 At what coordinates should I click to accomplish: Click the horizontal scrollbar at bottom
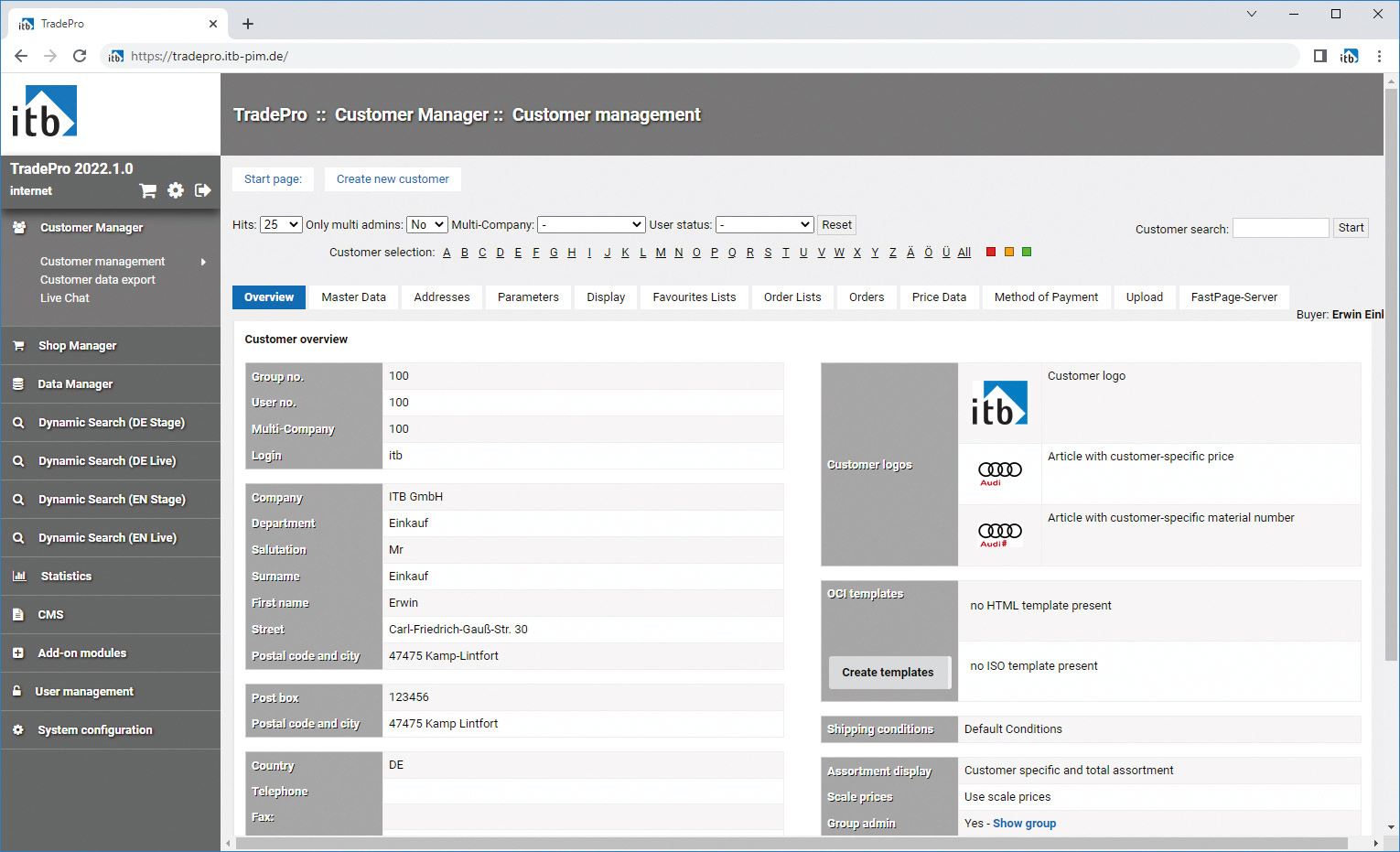(x=792, y=843)
